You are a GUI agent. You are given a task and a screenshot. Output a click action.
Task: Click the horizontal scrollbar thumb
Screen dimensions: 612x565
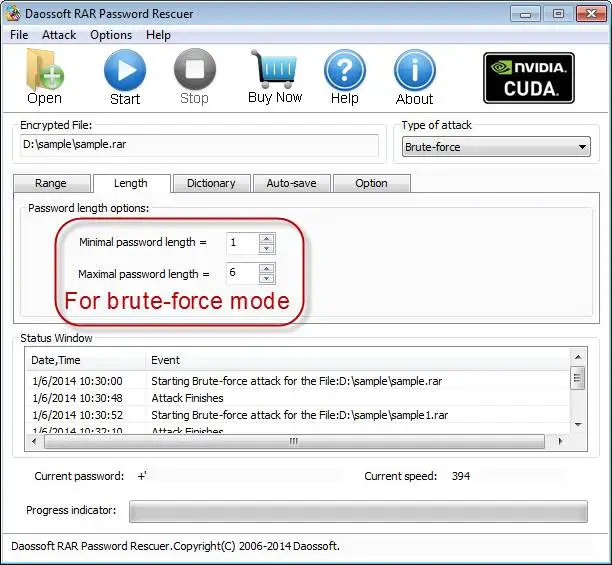coord(294,441)
